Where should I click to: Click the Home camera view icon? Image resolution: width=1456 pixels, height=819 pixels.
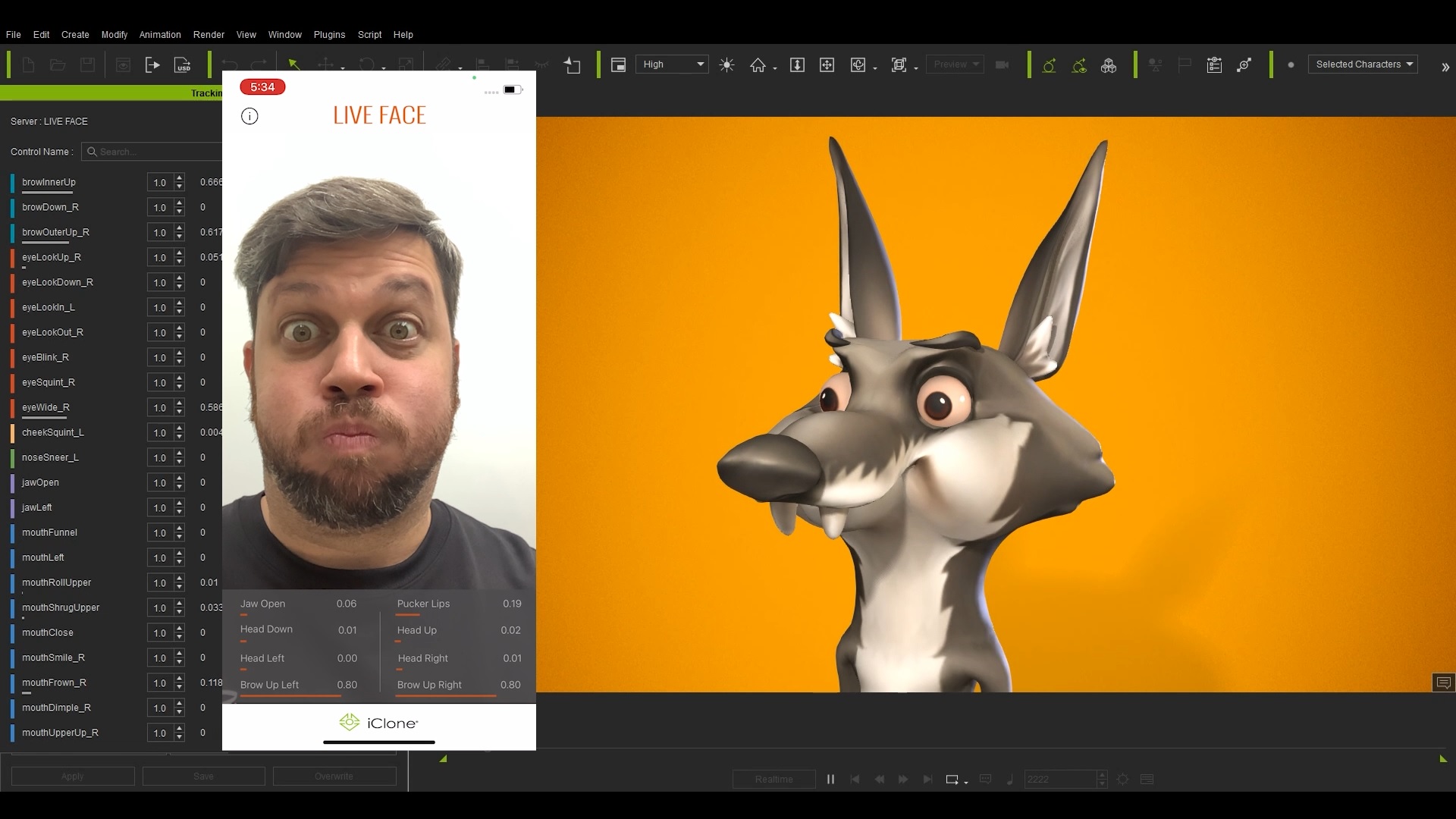tap(758, 65)
